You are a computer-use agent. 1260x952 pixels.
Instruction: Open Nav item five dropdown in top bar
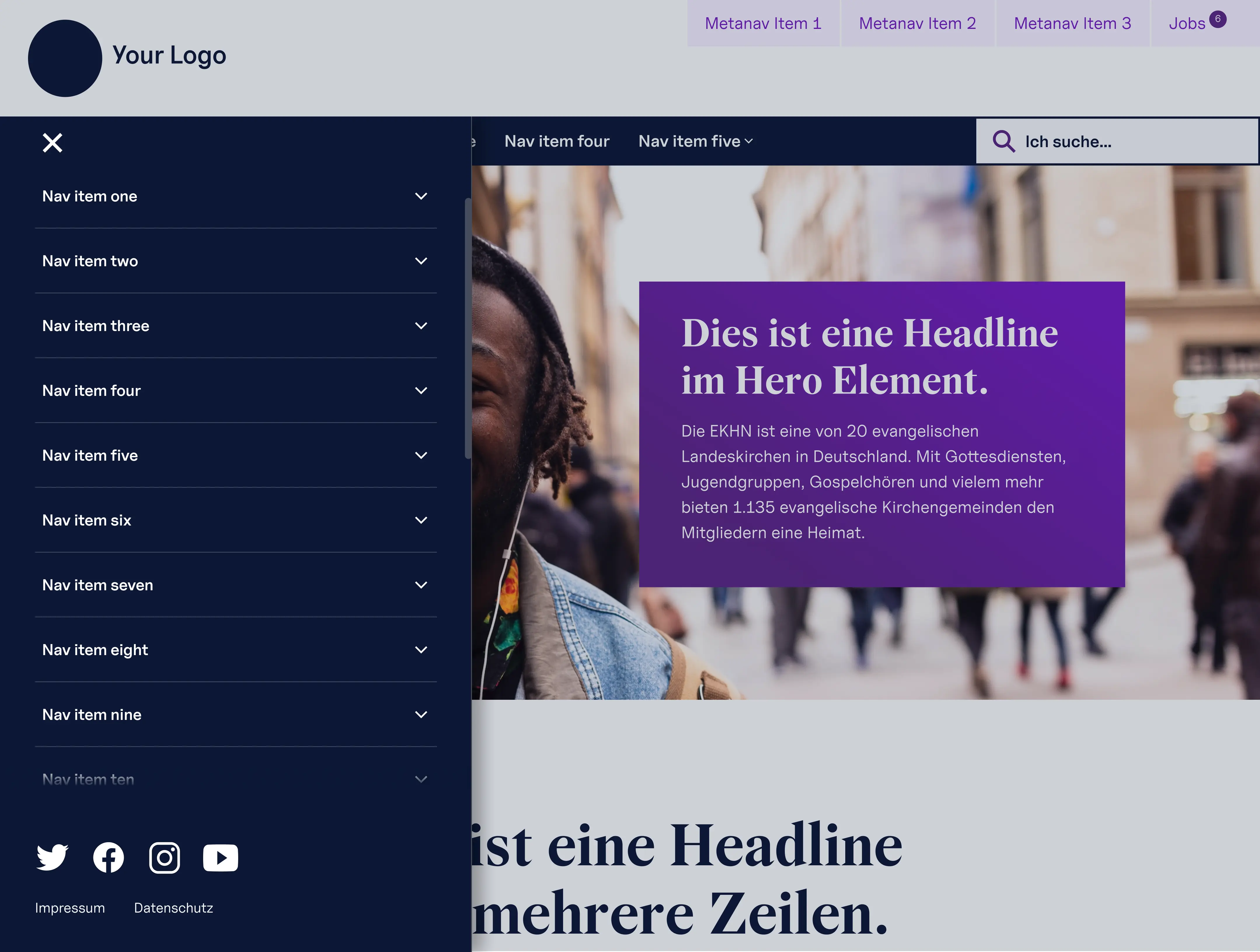pos(695,141)
